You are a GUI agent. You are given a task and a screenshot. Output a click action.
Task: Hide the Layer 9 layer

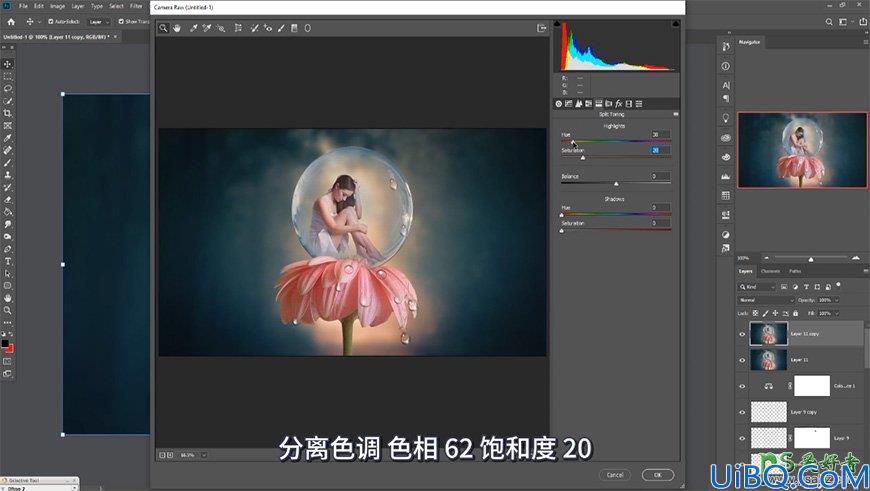point(742,438)
